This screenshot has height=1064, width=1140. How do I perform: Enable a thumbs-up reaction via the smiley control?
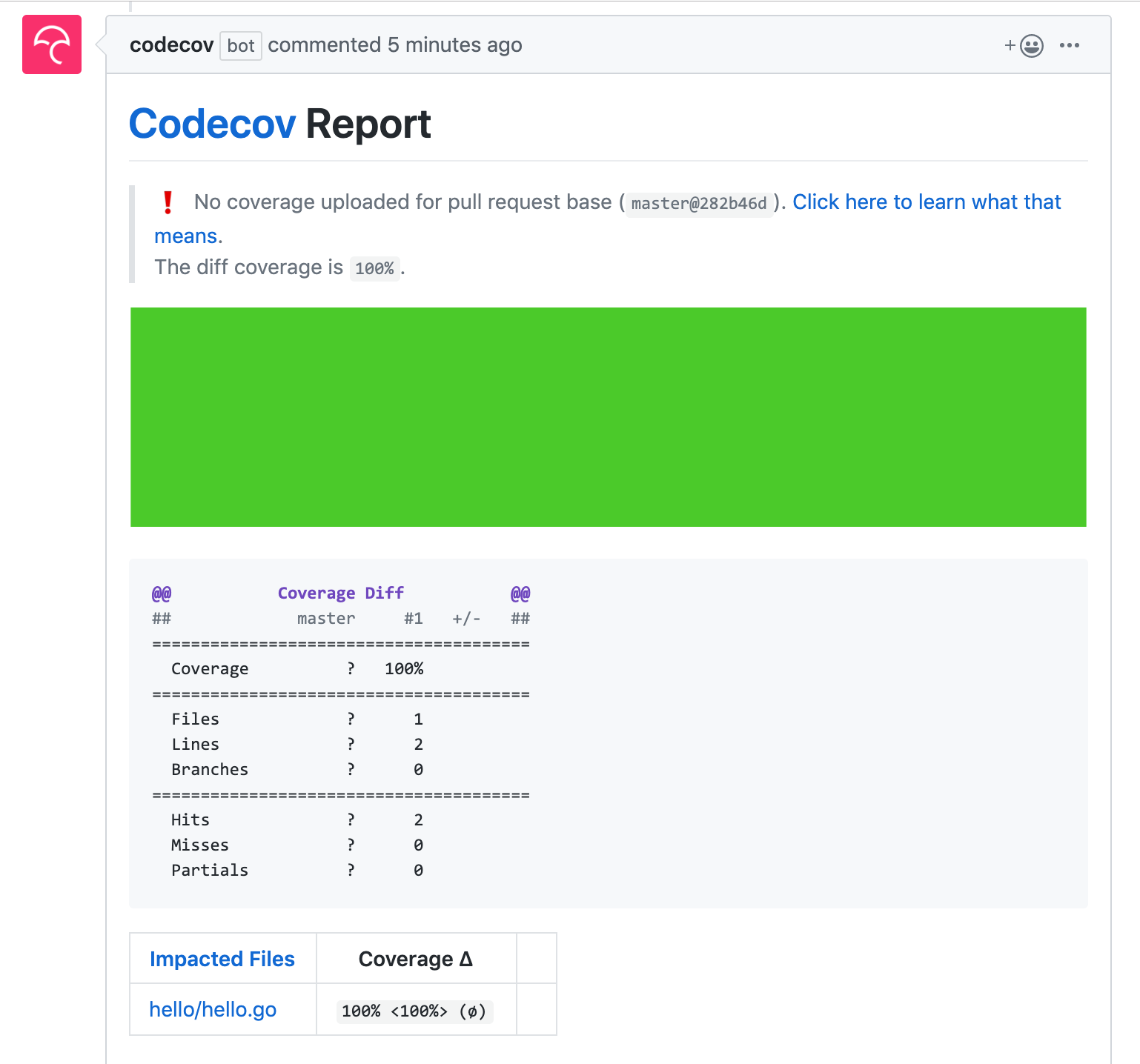click(1030, 45)
